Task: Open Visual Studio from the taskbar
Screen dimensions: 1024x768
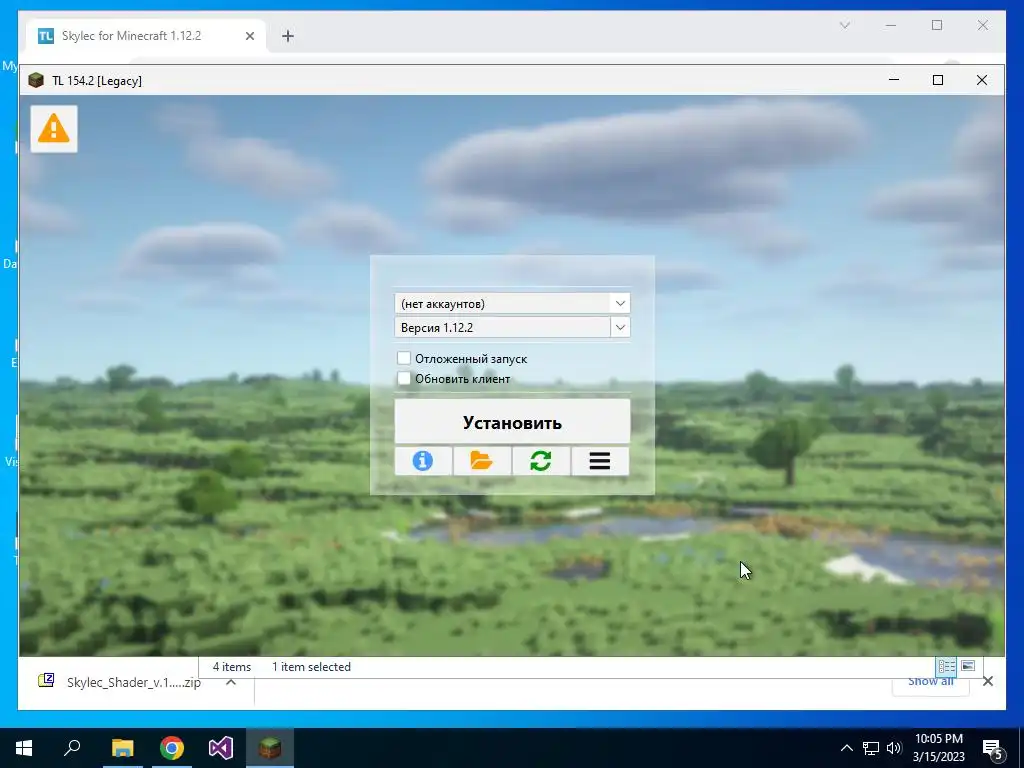Action: coord(221,748)
